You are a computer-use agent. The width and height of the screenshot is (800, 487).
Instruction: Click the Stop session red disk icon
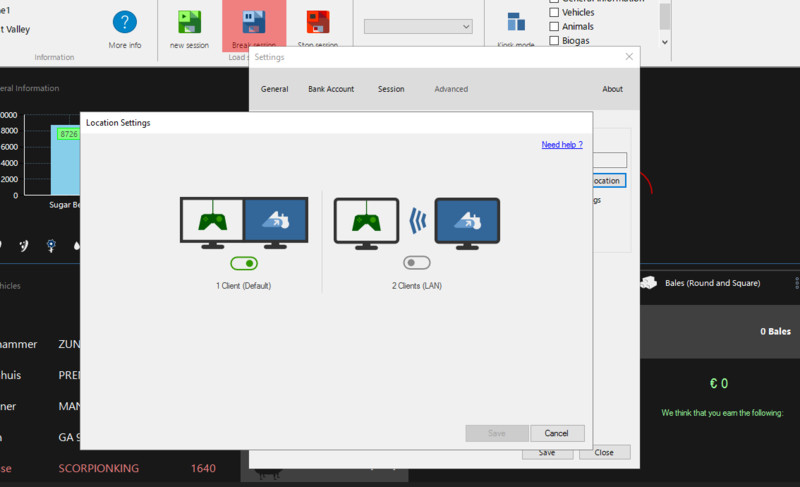click(318, 23)
